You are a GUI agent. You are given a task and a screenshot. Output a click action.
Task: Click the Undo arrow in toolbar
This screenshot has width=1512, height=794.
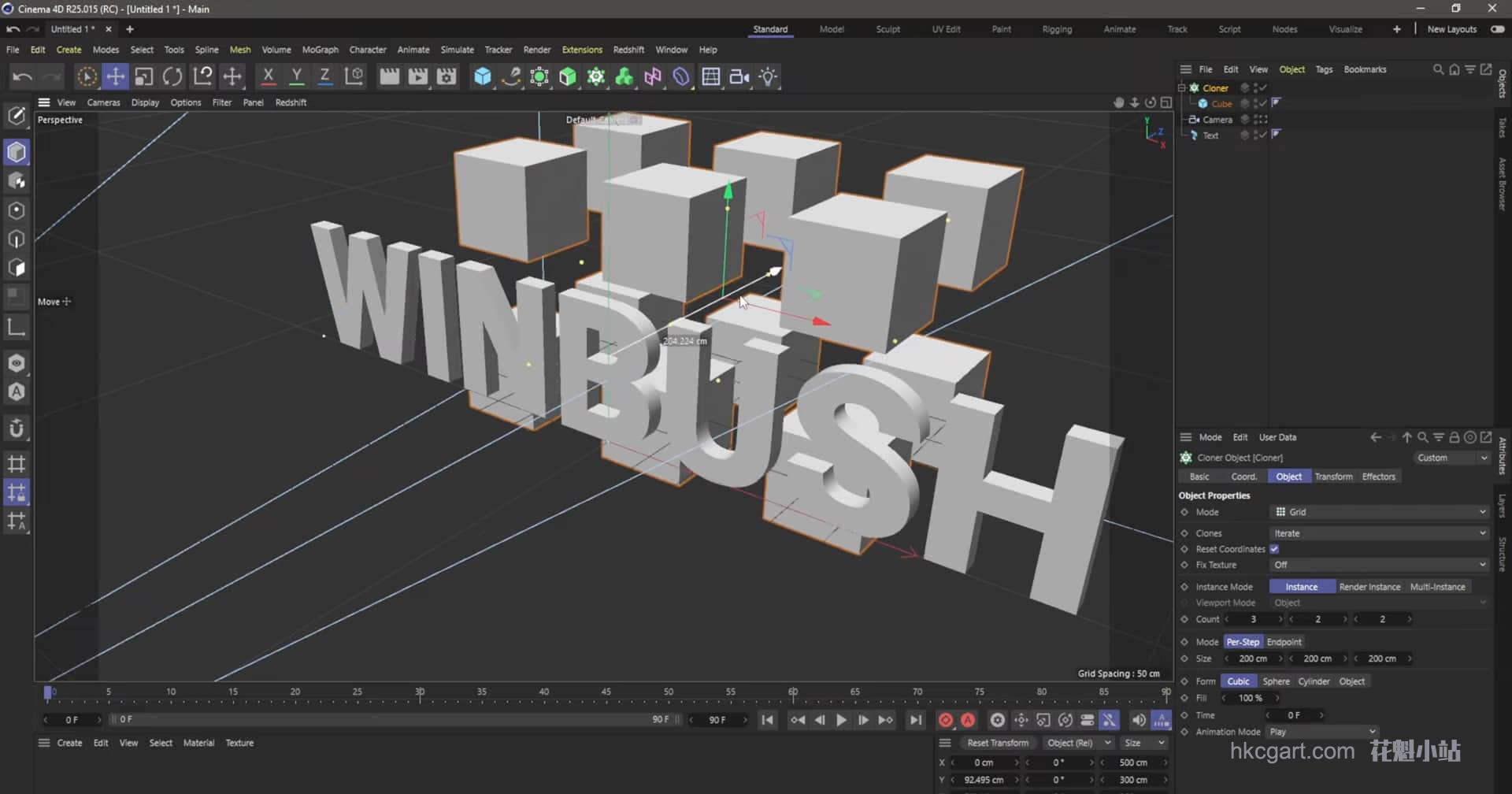[22, 76]
